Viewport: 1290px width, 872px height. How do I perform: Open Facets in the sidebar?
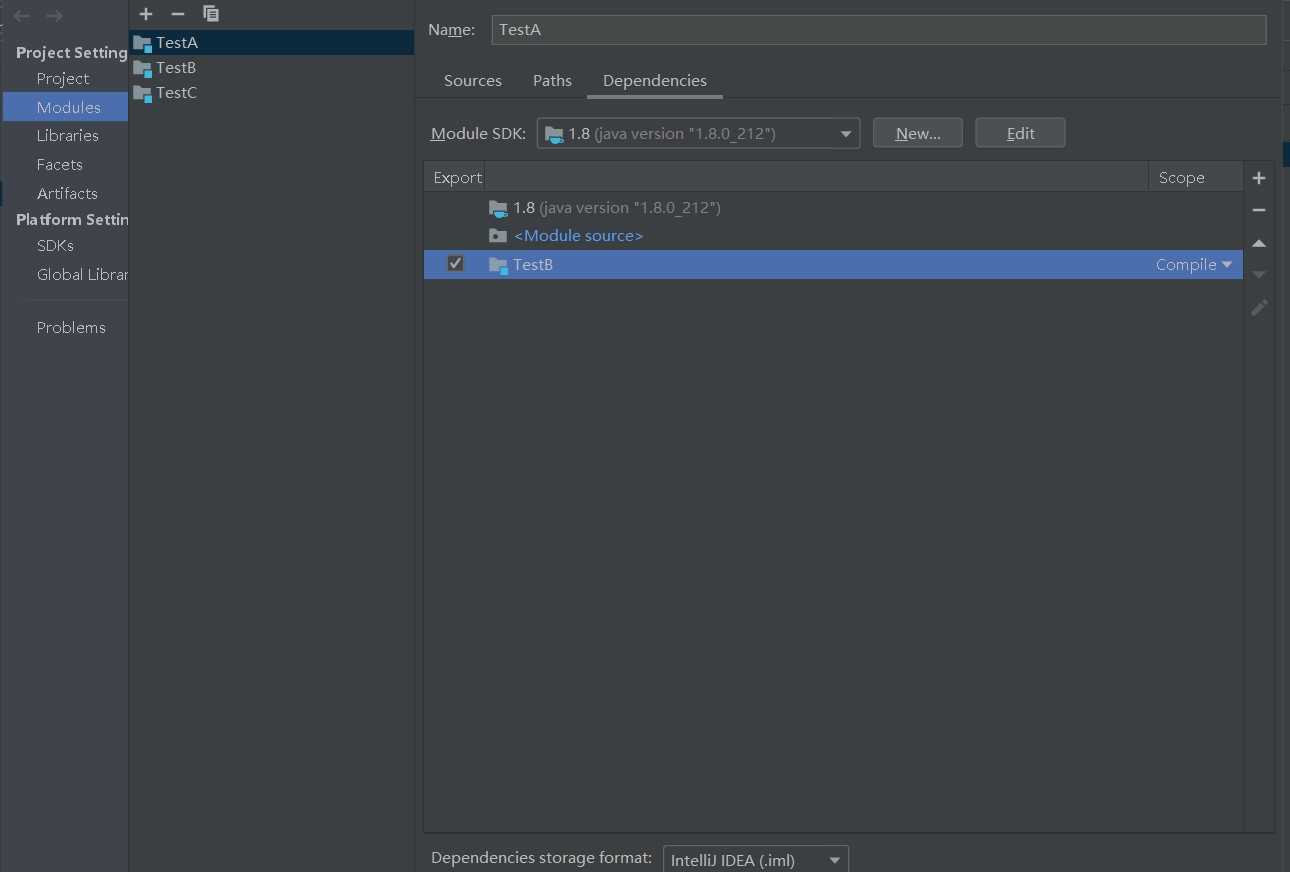pyautogui.click(x=59, y=165)
